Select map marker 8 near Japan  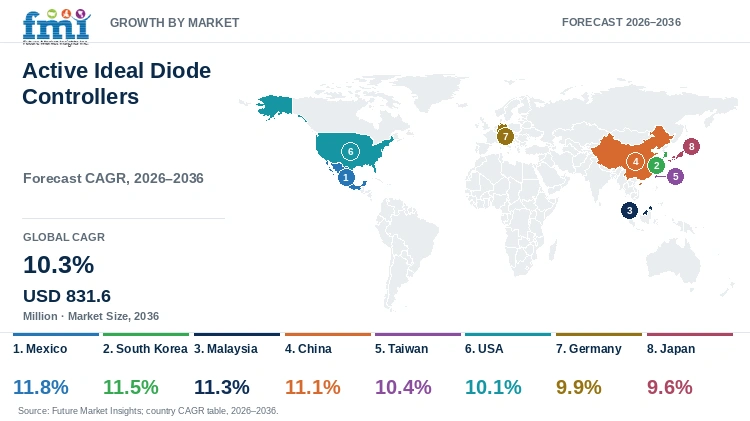691,146
